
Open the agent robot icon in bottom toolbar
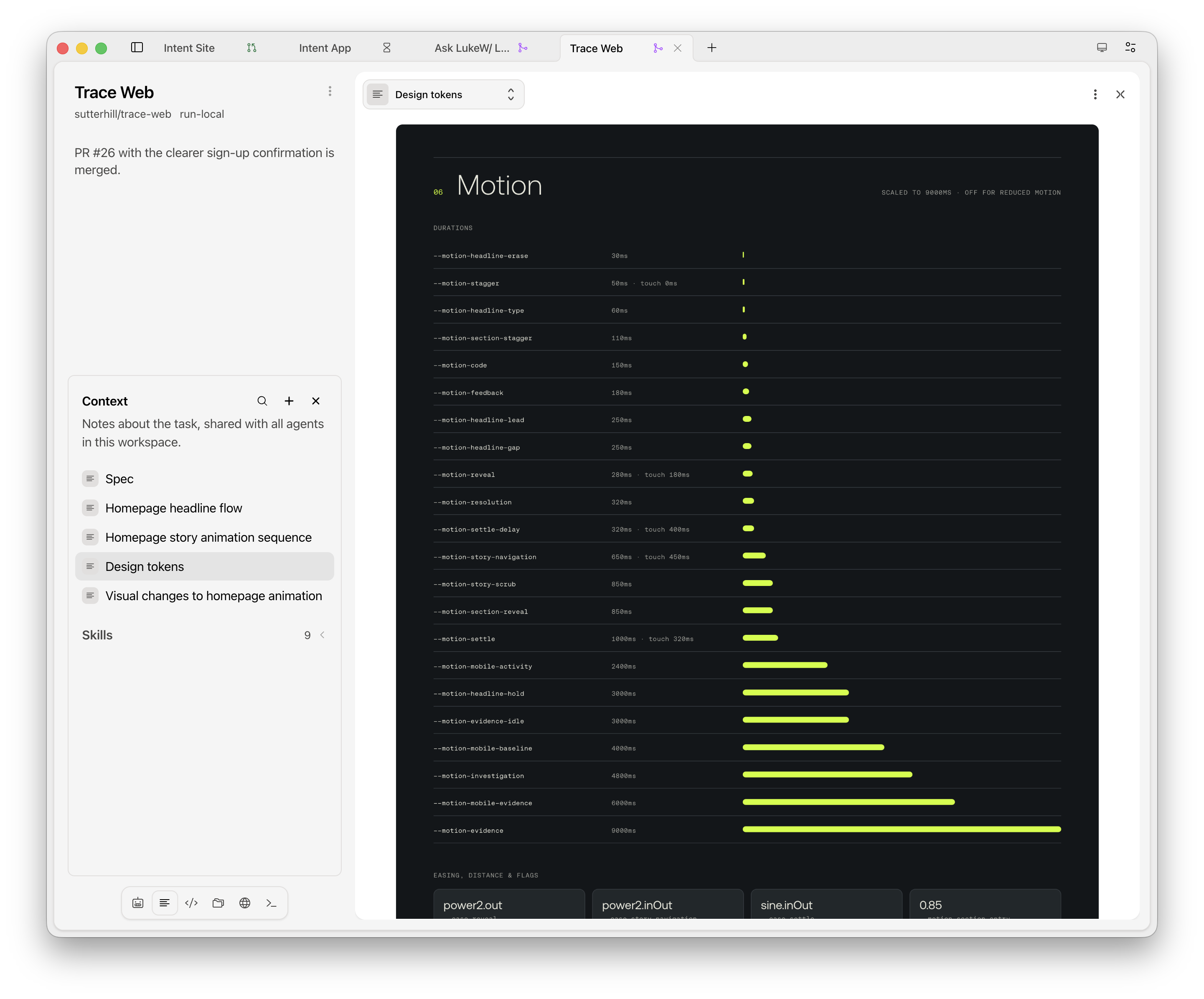[x=138, y=903]
